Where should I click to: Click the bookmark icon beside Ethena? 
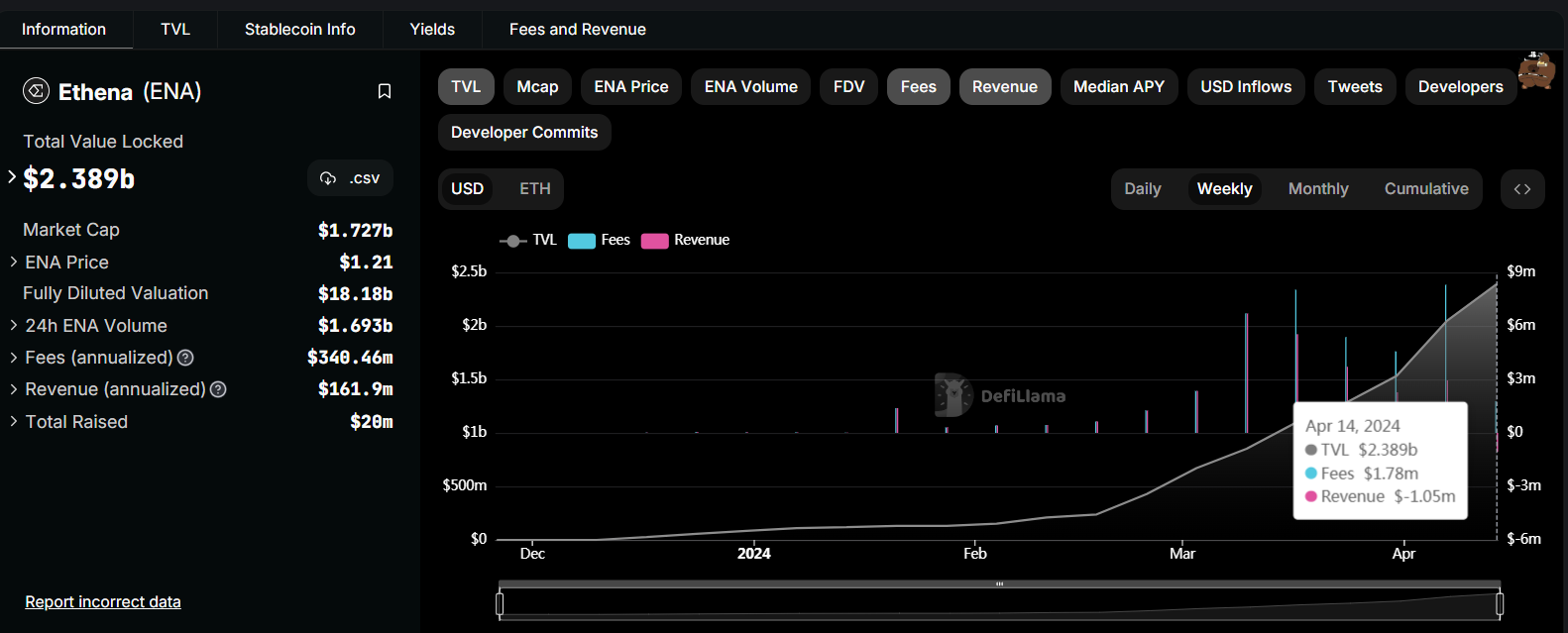(385, 92)
